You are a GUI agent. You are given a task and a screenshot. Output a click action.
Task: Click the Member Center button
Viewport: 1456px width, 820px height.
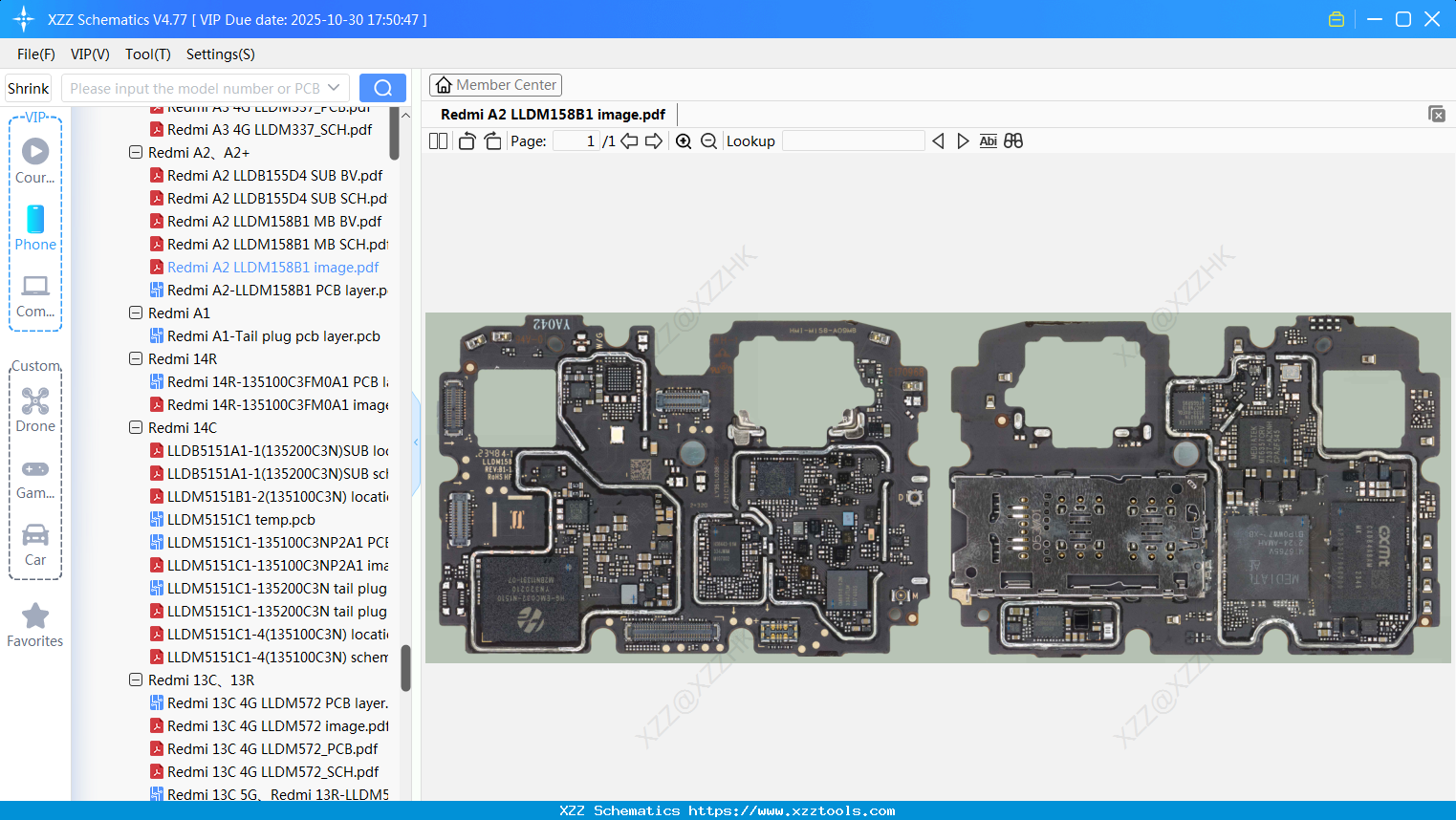click(x=495, y=85)
